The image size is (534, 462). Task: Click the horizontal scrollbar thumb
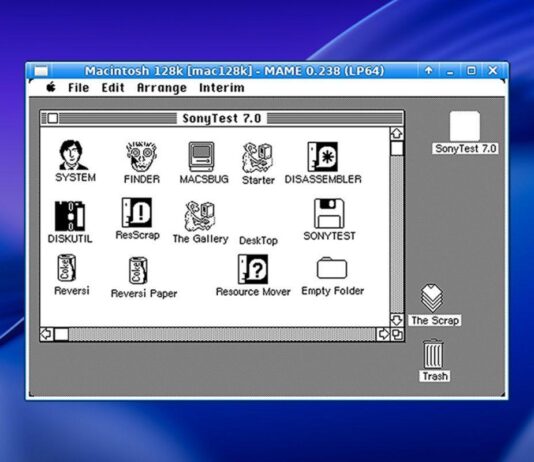62,334
